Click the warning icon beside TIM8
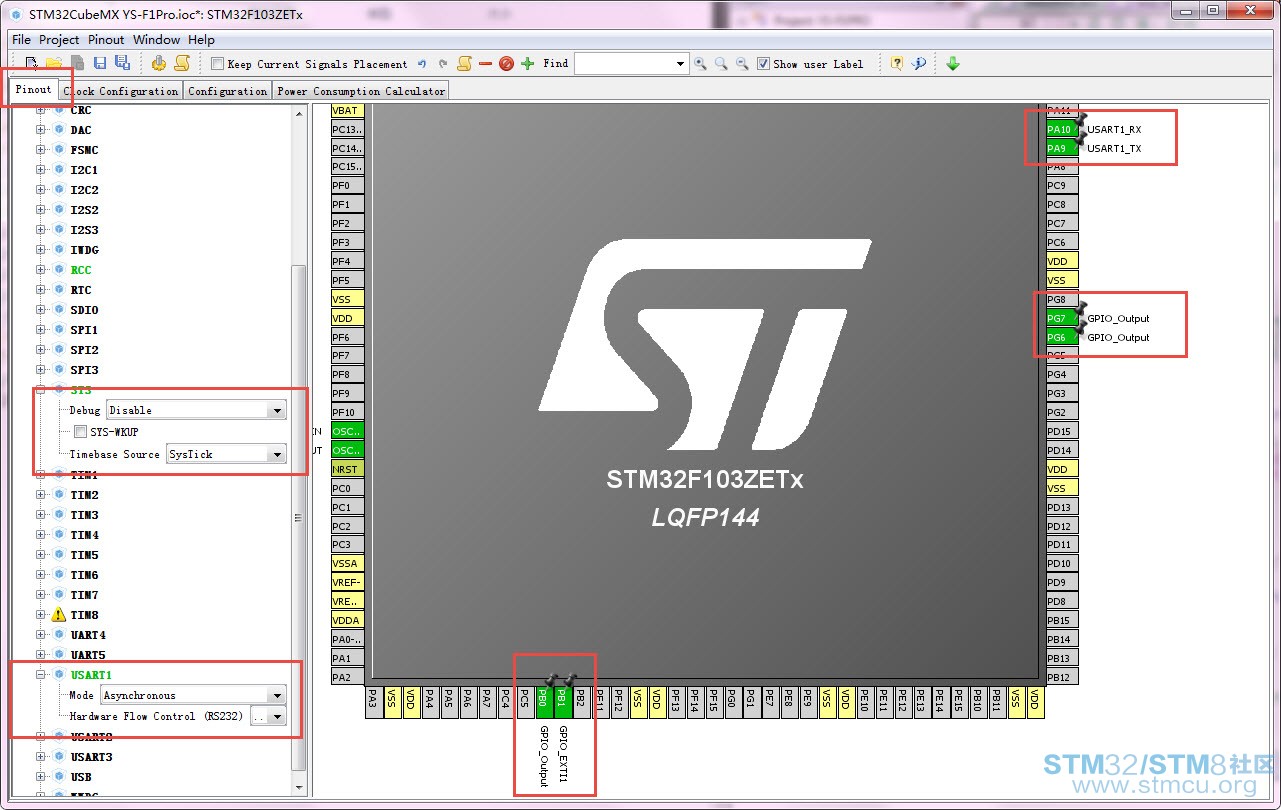This screenshot has height=810, width=1281. pos(59,615)
